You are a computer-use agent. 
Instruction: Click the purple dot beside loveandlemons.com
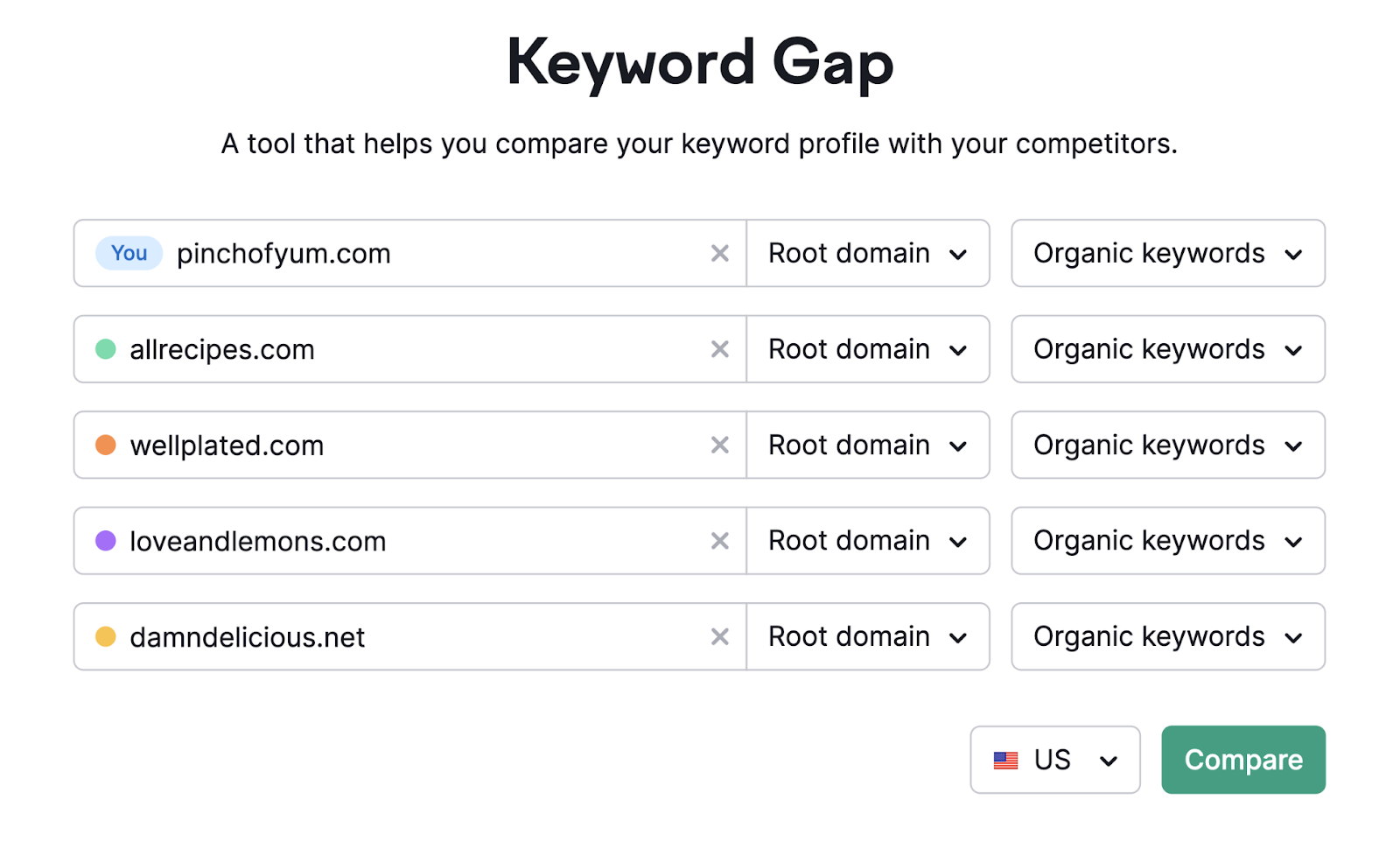point(106,541)
